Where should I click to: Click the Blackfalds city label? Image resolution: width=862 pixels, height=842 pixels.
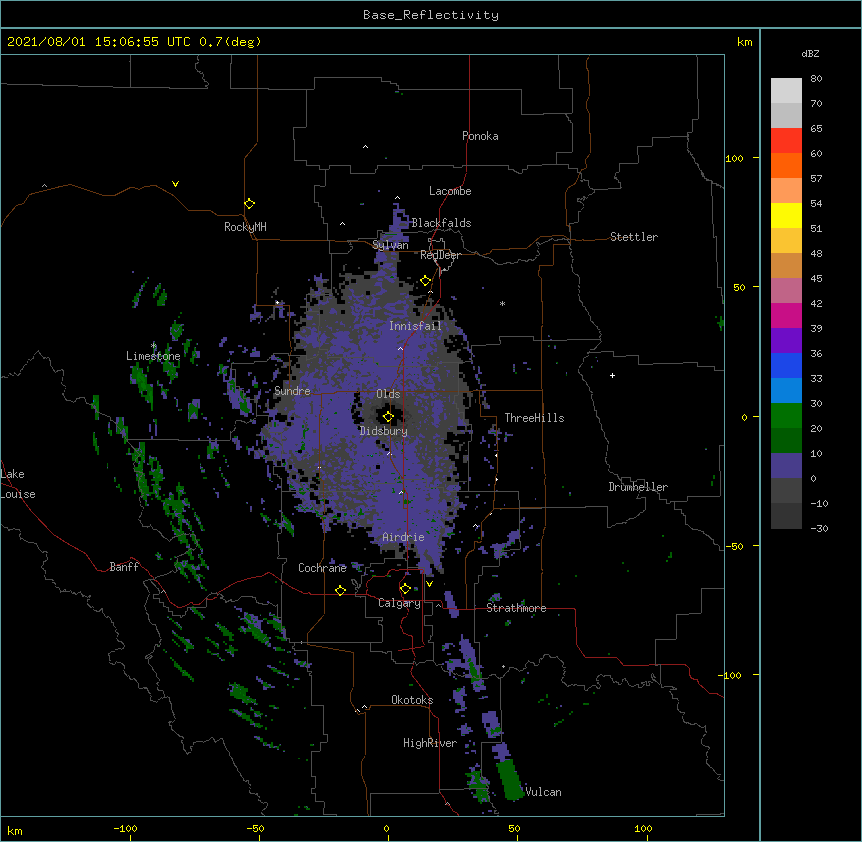(441, 223)
